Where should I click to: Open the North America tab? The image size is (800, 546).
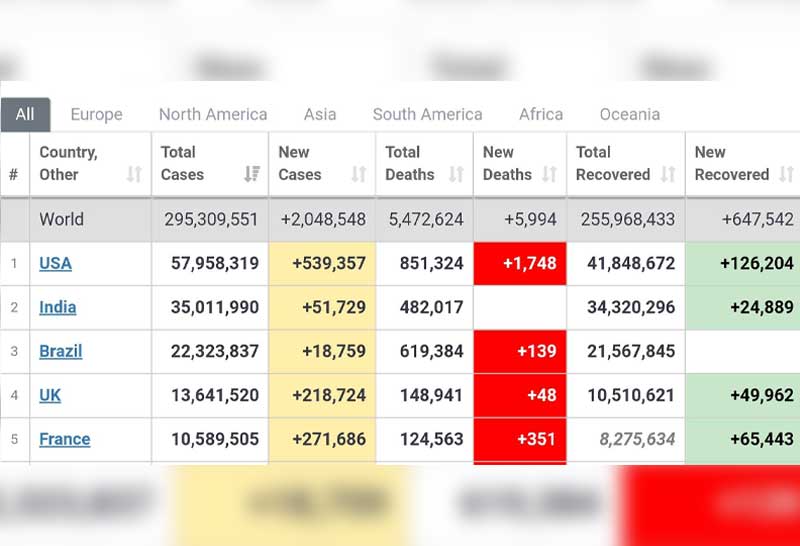(213, 114)
